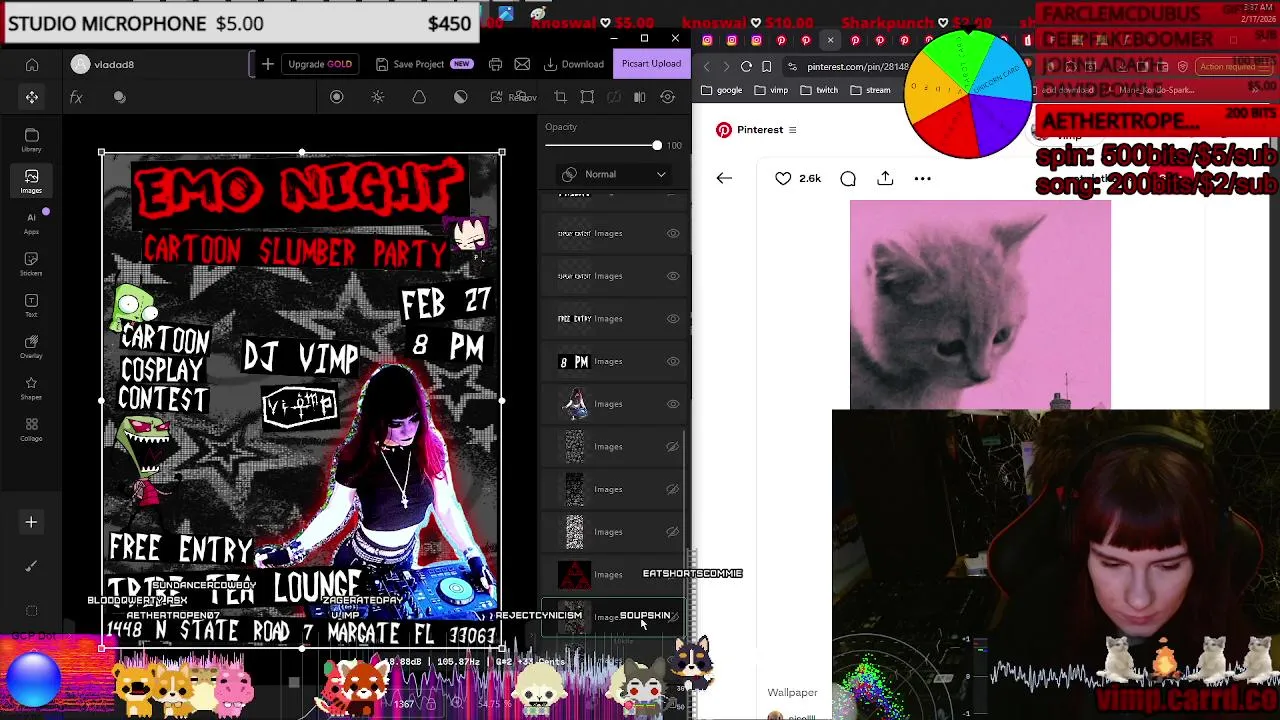The width and height of the screenshot is (1280, 720).
Task: Click the print icon in Picsart
Action: click(x=495, y=64)
